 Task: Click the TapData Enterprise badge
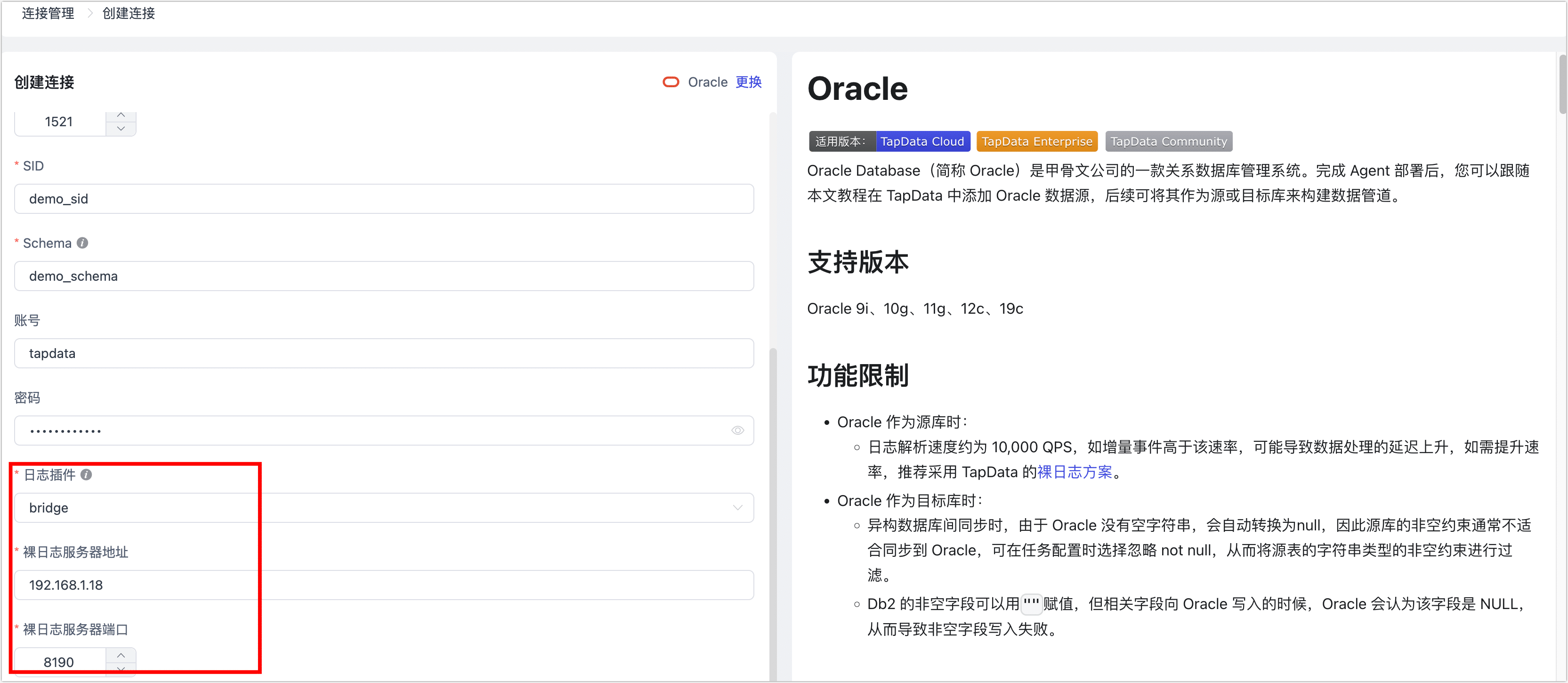point(1036,141)
